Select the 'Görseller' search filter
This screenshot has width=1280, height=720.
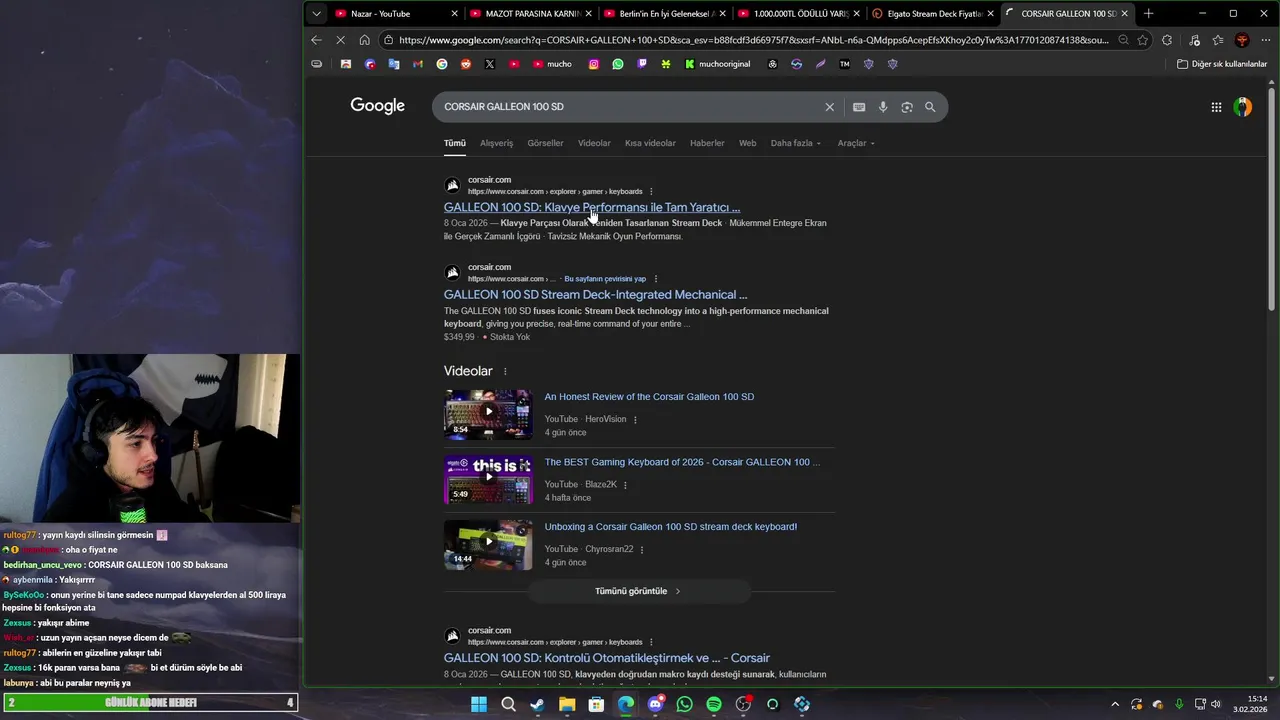click(x=545, y=143)
